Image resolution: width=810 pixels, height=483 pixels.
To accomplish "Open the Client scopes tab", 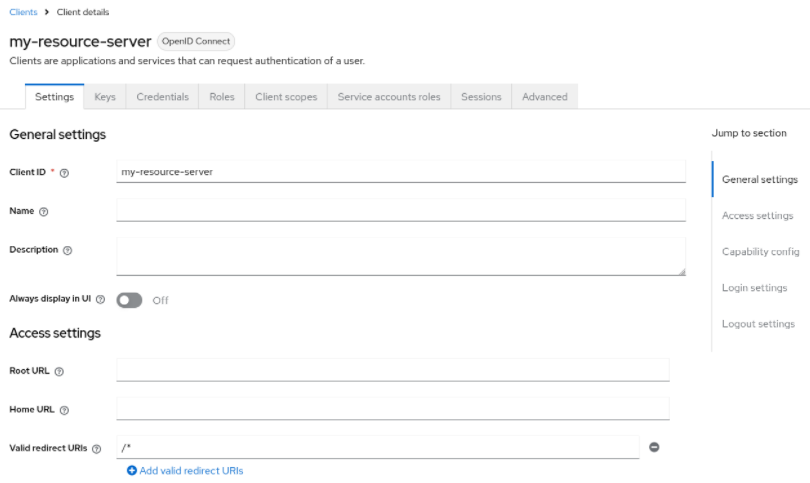I will 286,97.
